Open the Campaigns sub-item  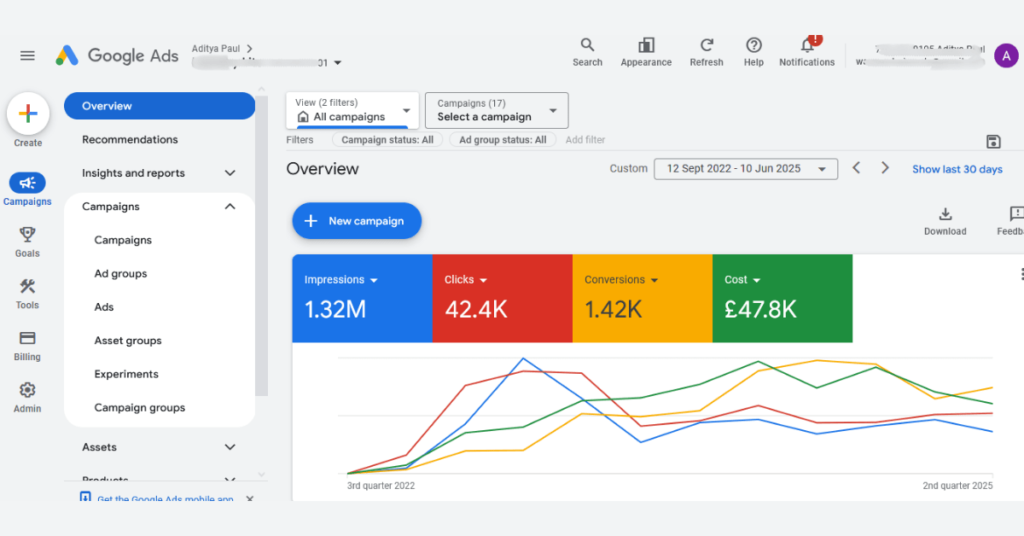point(123,240)
